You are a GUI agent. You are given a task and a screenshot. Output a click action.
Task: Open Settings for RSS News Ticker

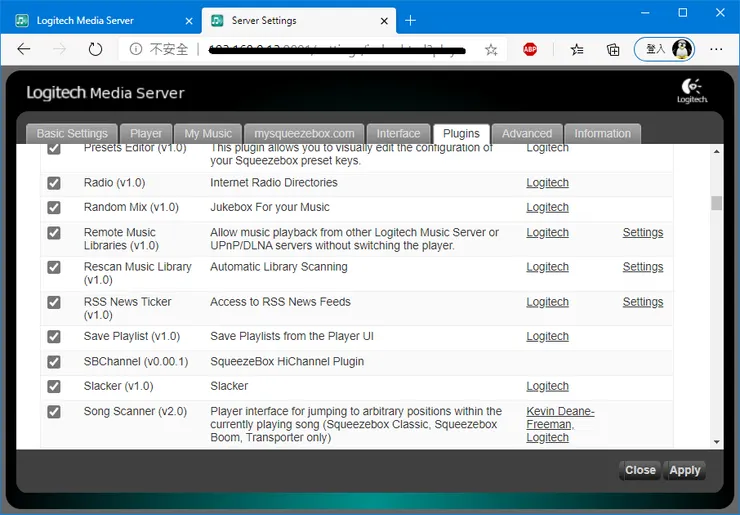[643, 302]
